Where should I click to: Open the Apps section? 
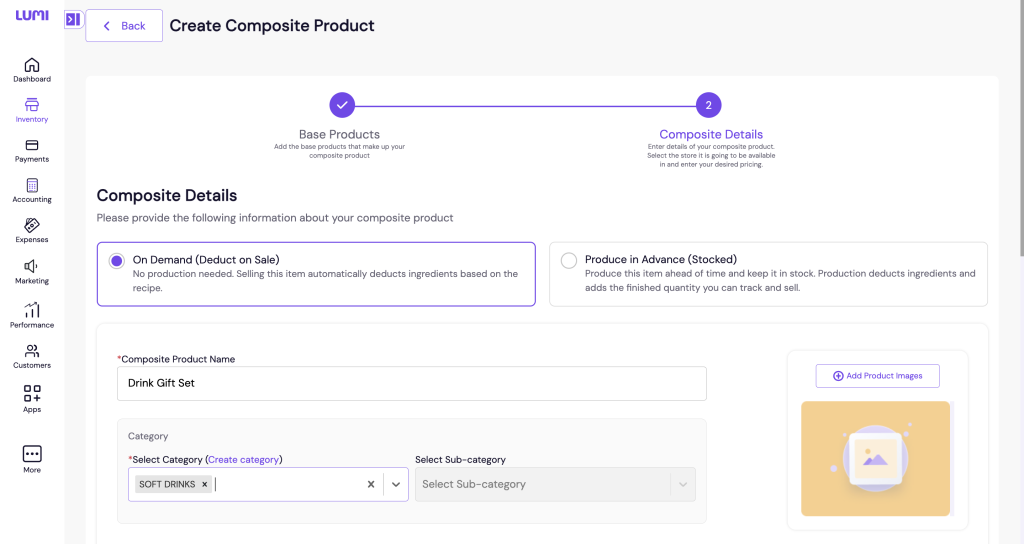tap(32, 399)
